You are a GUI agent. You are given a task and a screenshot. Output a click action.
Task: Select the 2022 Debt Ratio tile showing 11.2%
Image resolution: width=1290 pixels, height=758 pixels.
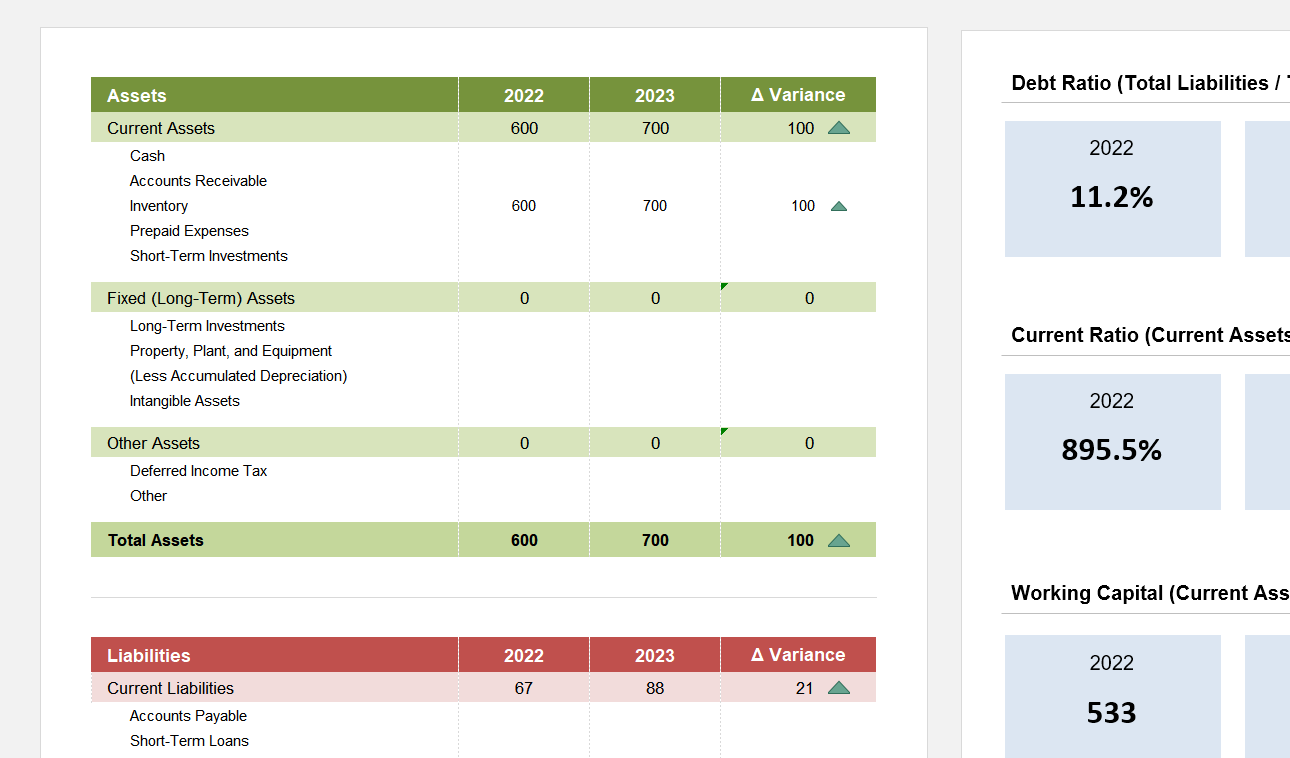(1112, 188)
